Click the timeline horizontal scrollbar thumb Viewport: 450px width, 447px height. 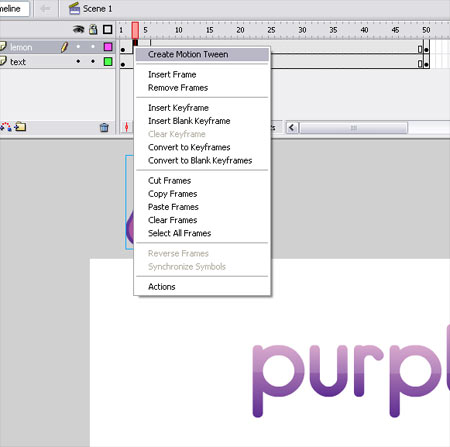[354, 128]
